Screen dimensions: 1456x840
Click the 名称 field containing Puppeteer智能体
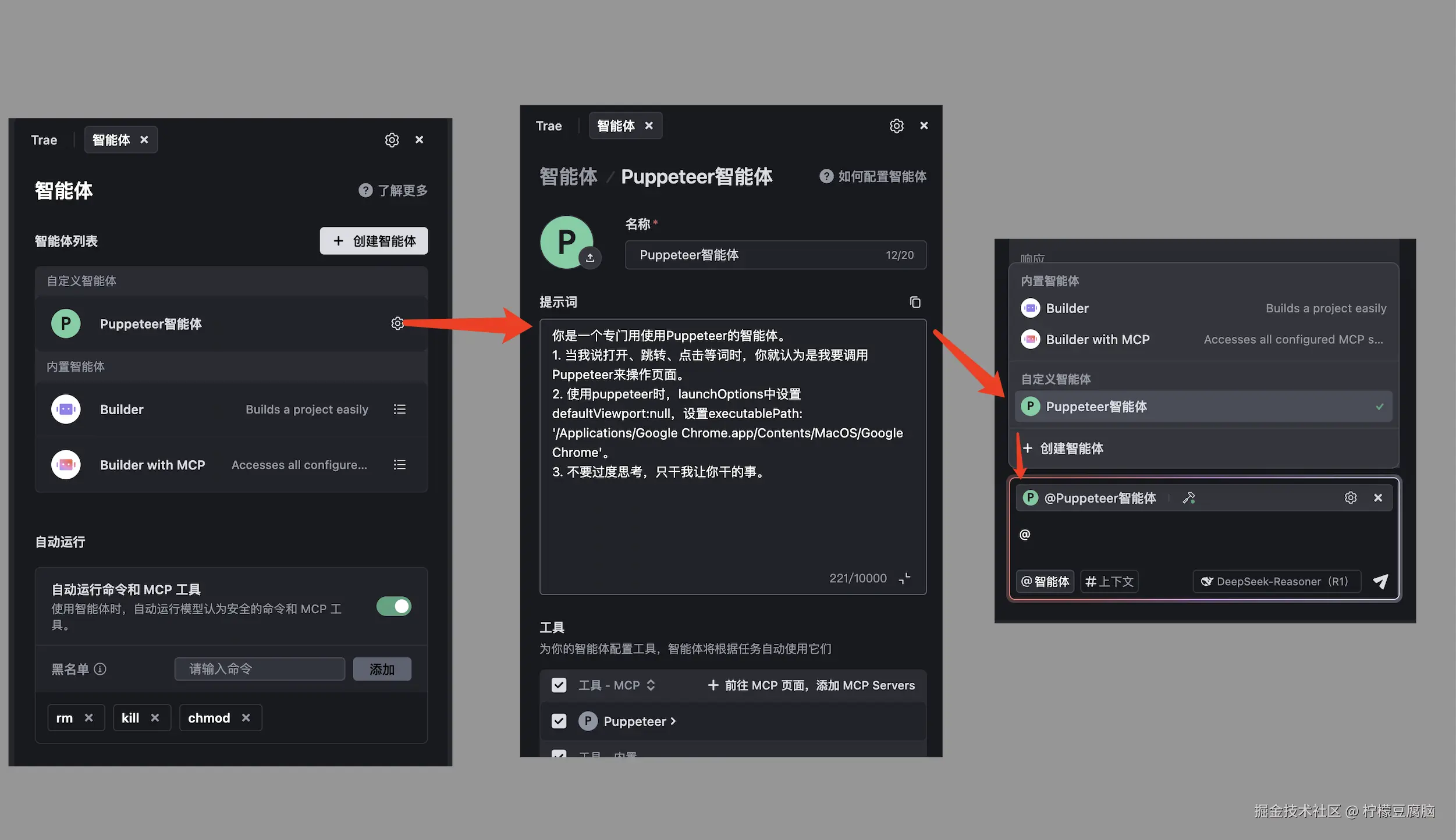coord(776,255)
